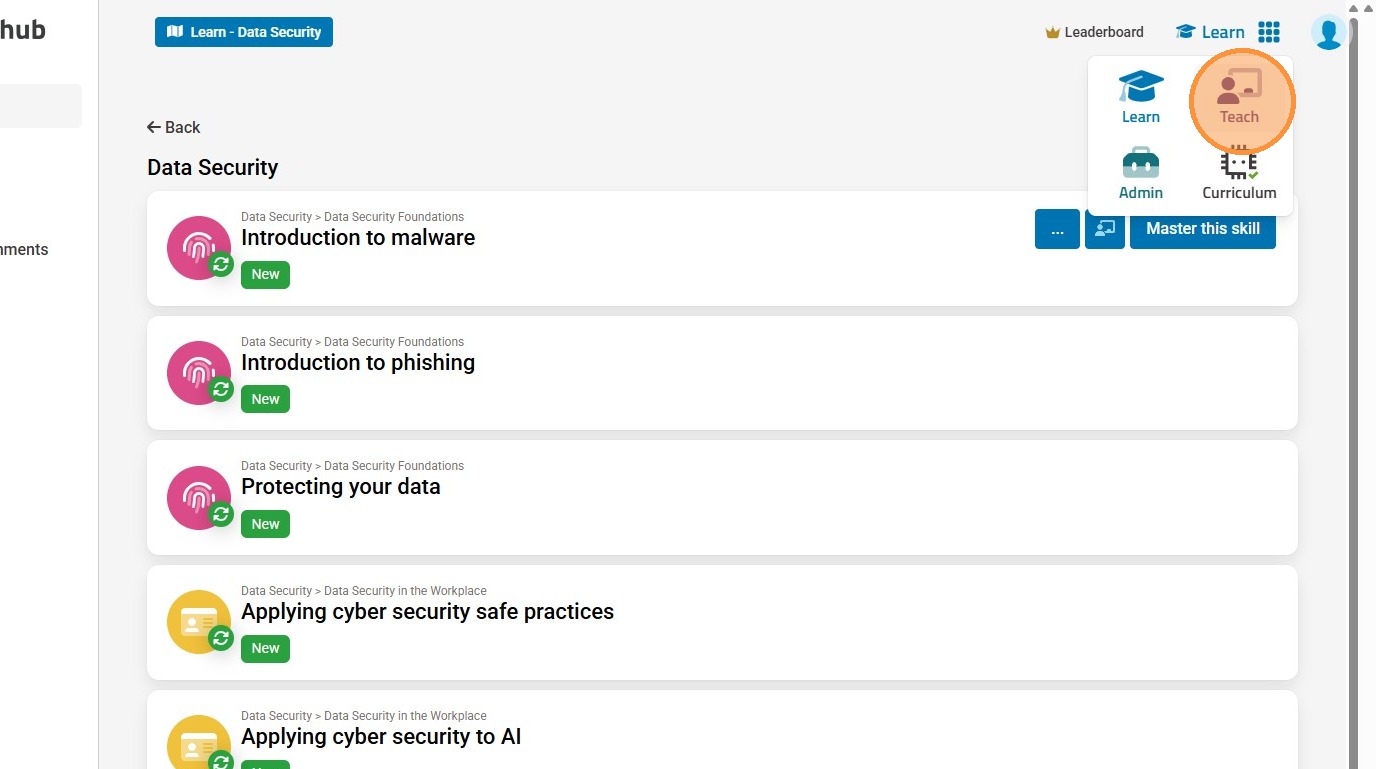Open the Curriculum app
Image resolution: width=1376 pixels, height=769 pixels.
click(1239, 174)
